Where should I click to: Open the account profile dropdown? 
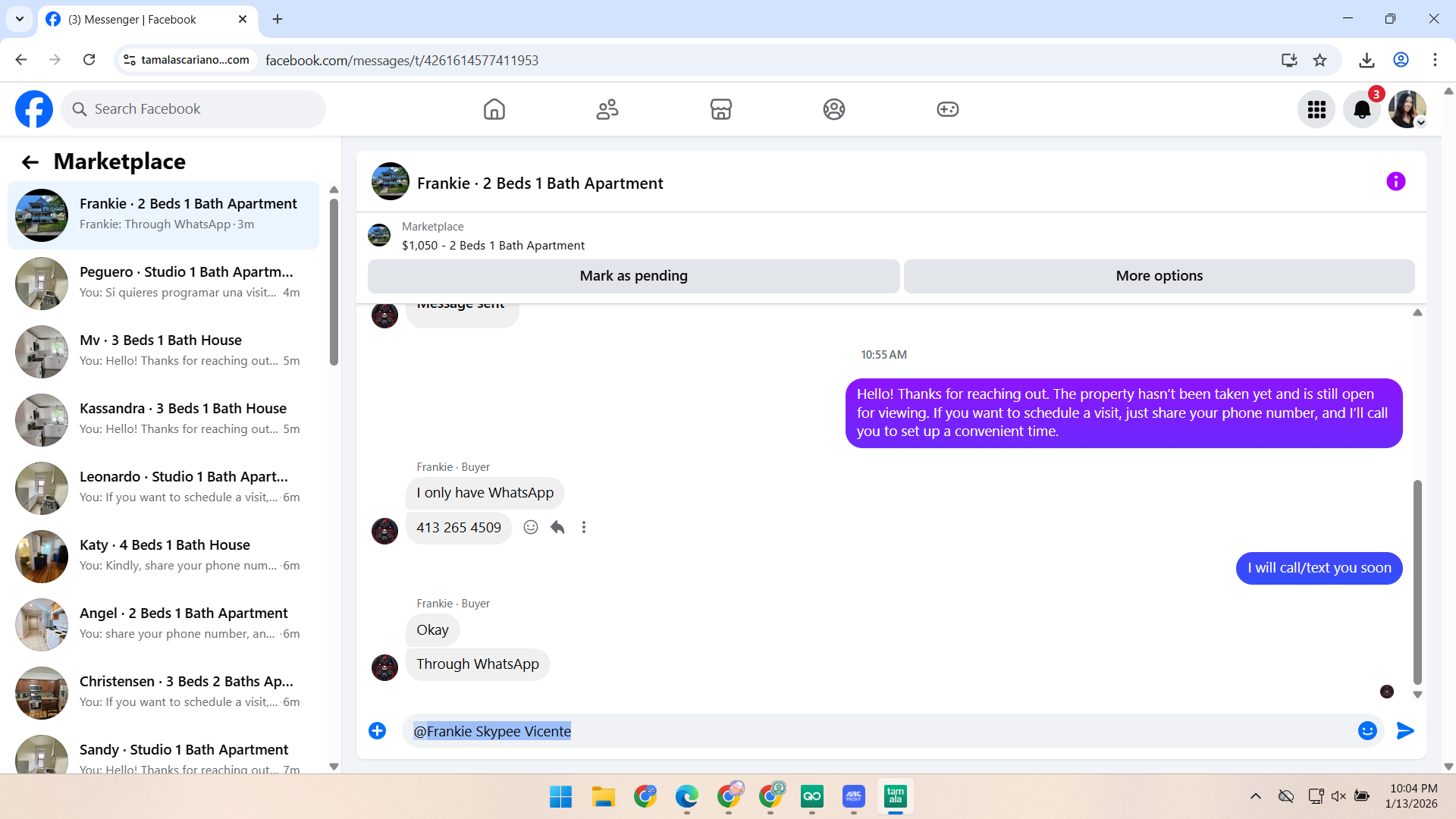click(x=1407, y=110)
